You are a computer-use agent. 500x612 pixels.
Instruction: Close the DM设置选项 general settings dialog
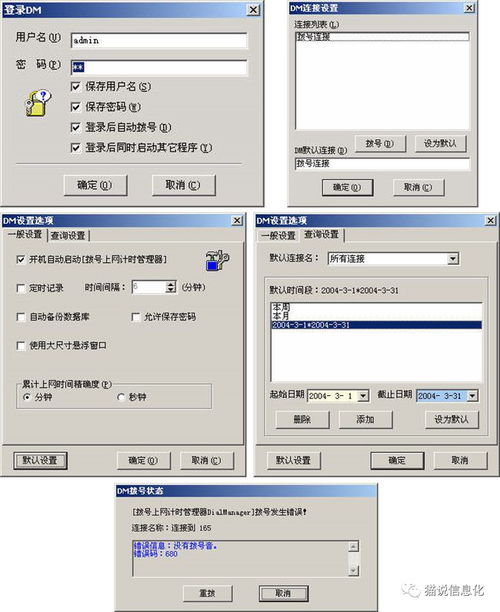click(x=237, y=221)
